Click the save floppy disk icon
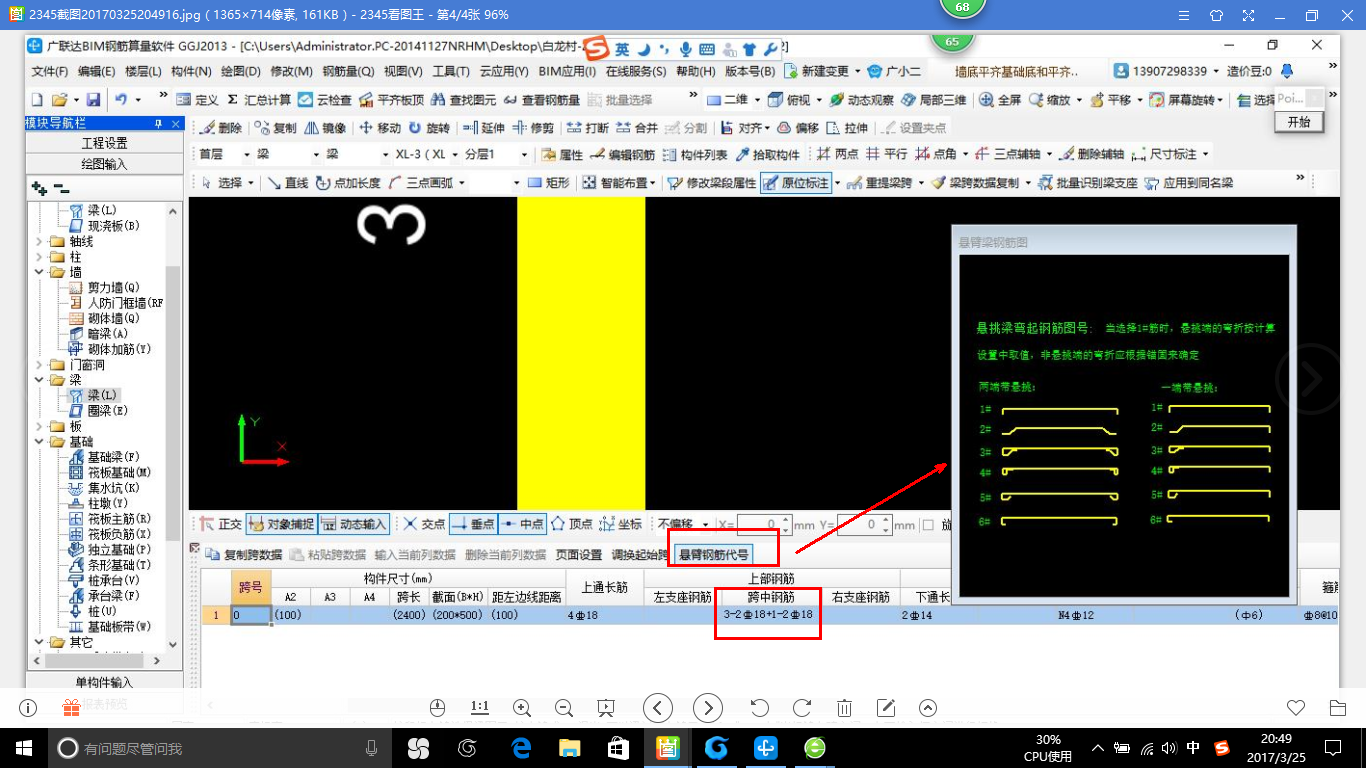 coord(93,100)
